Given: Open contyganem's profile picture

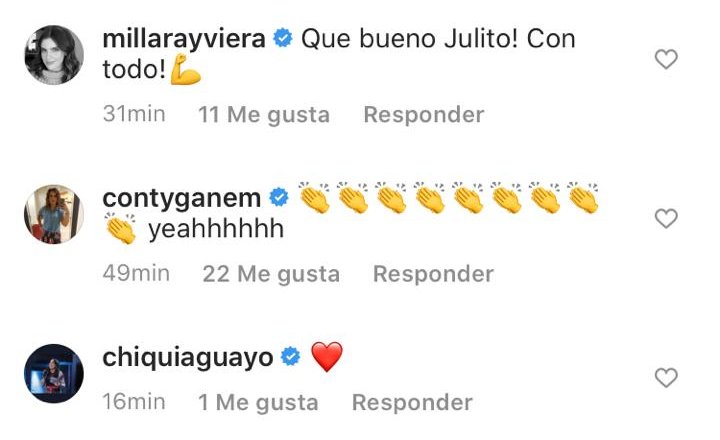Looking at the screenshot, I should coord(54,214).
